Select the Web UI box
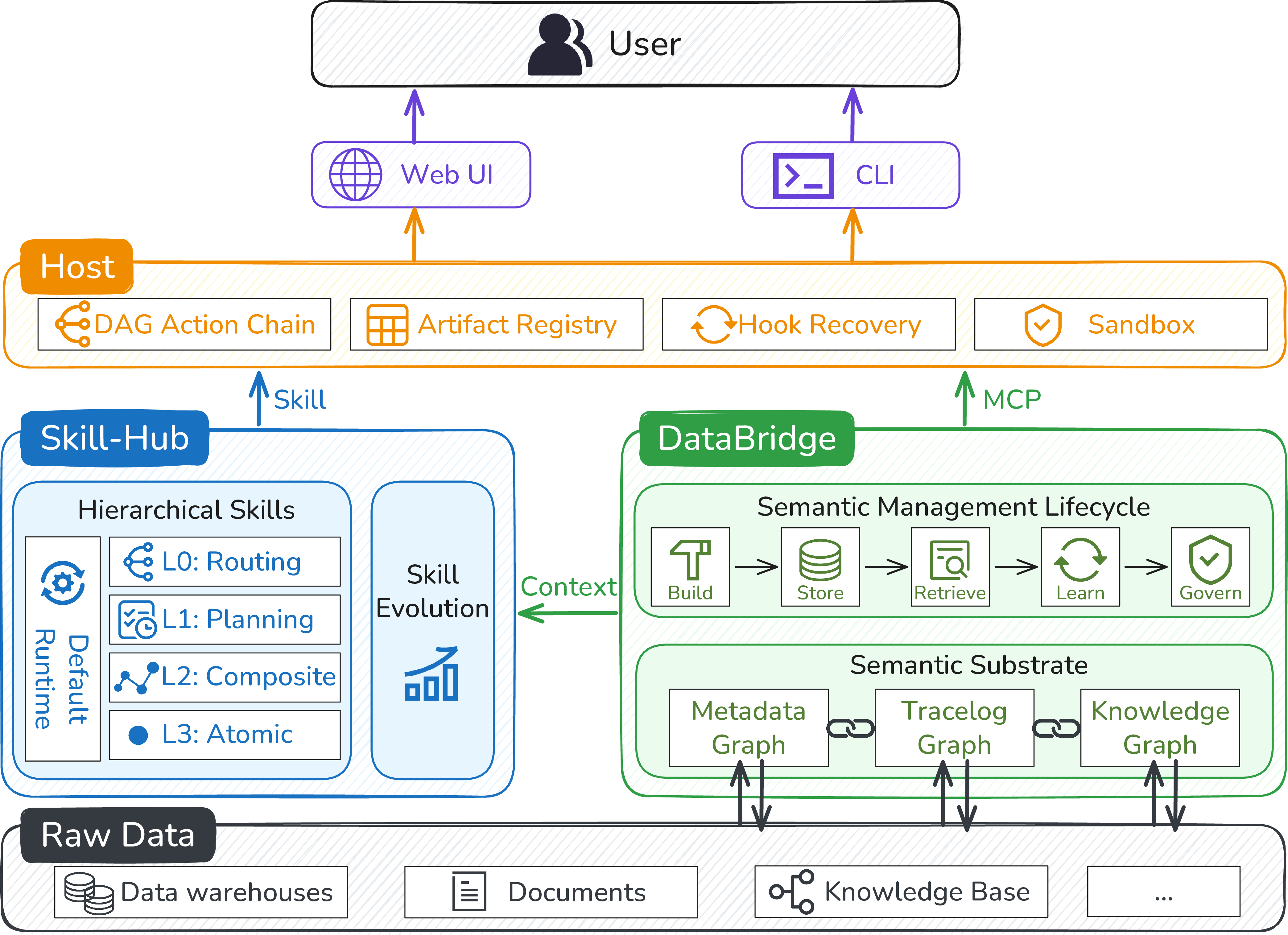1288x935 pixels. coord(421,175)
